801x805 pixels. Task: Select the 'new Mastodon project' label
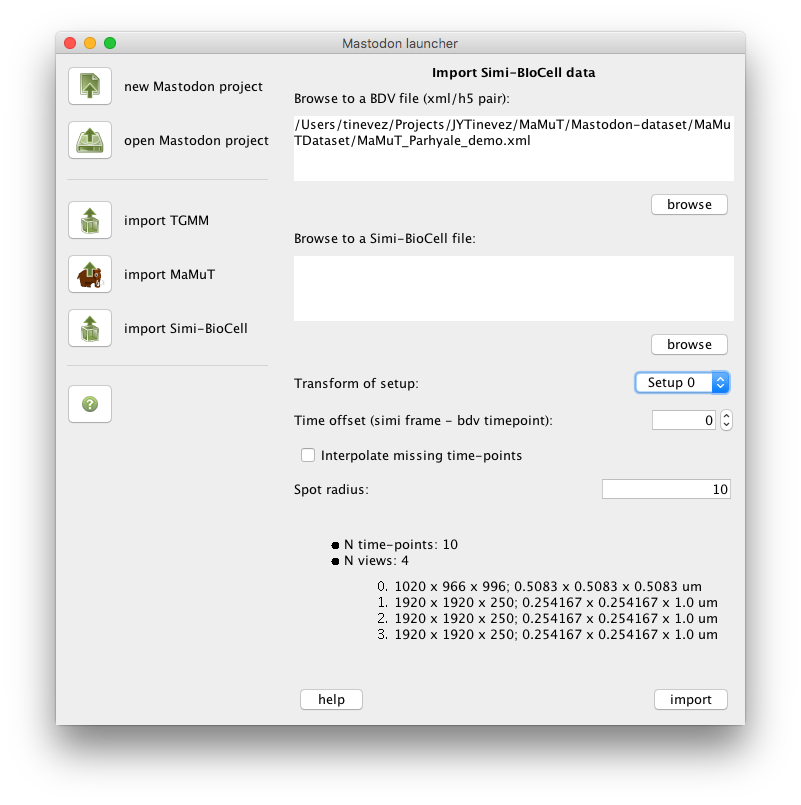193,86
